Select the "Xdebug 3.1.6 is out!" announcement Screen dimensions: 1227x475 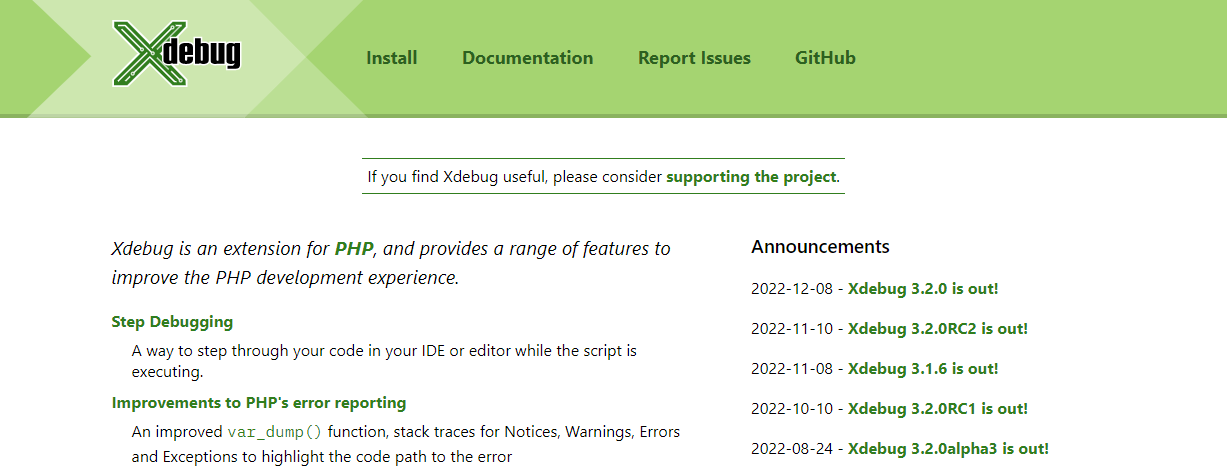click(923, 369)
